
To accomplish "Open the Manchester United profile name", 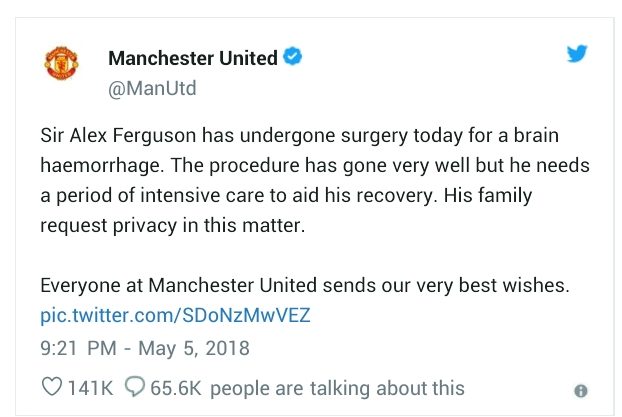I will click(x=192, y=58).
